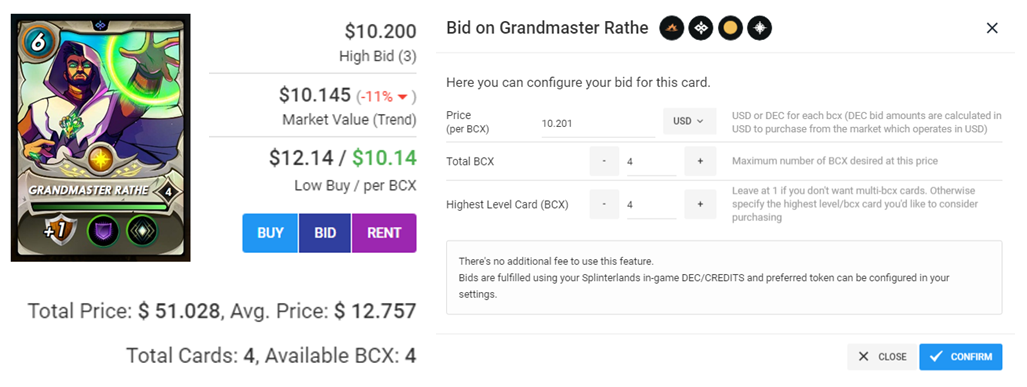
Task: Click the CLOSE button in dialog footer
Action: [882, 357]
